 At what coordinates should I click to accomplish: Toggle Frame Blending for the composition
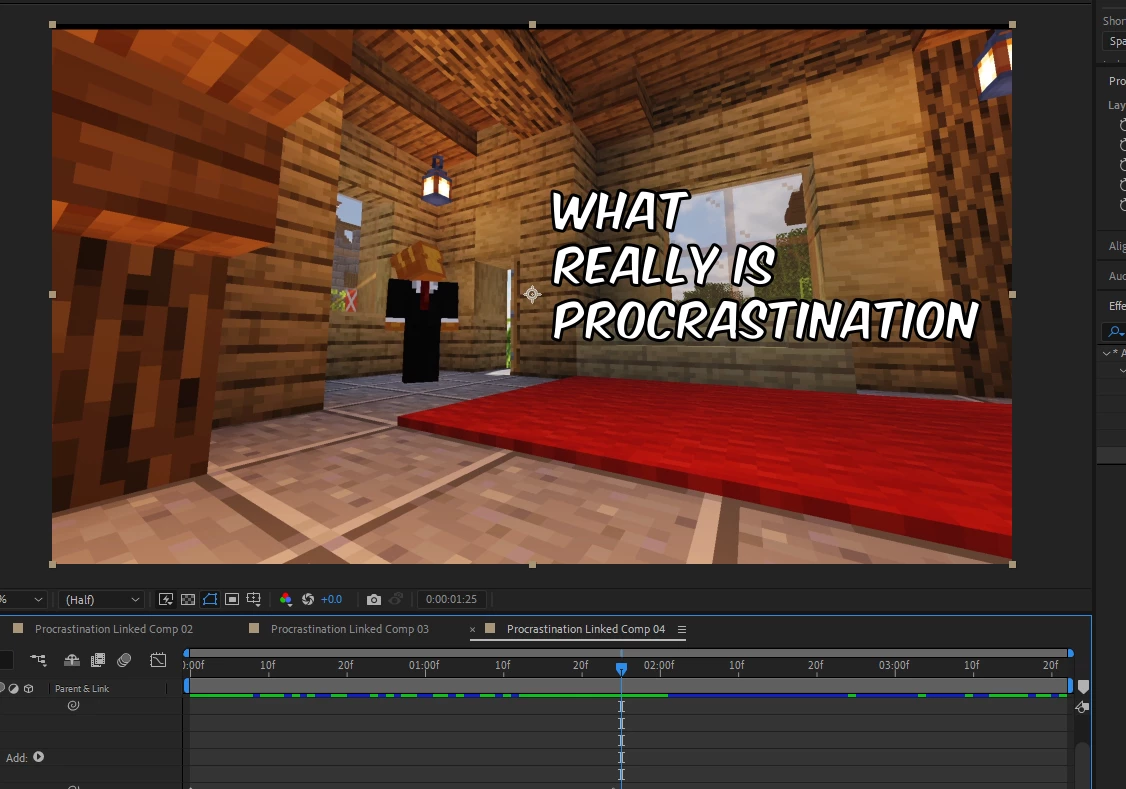click(98, 660)
